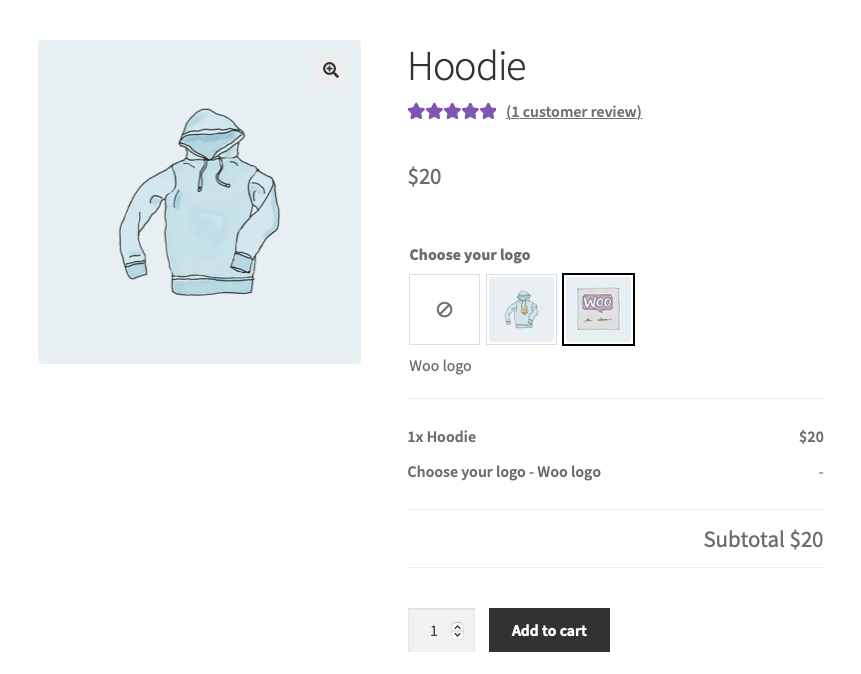Click the 1x Hoodie summary line

click(442, 437)
